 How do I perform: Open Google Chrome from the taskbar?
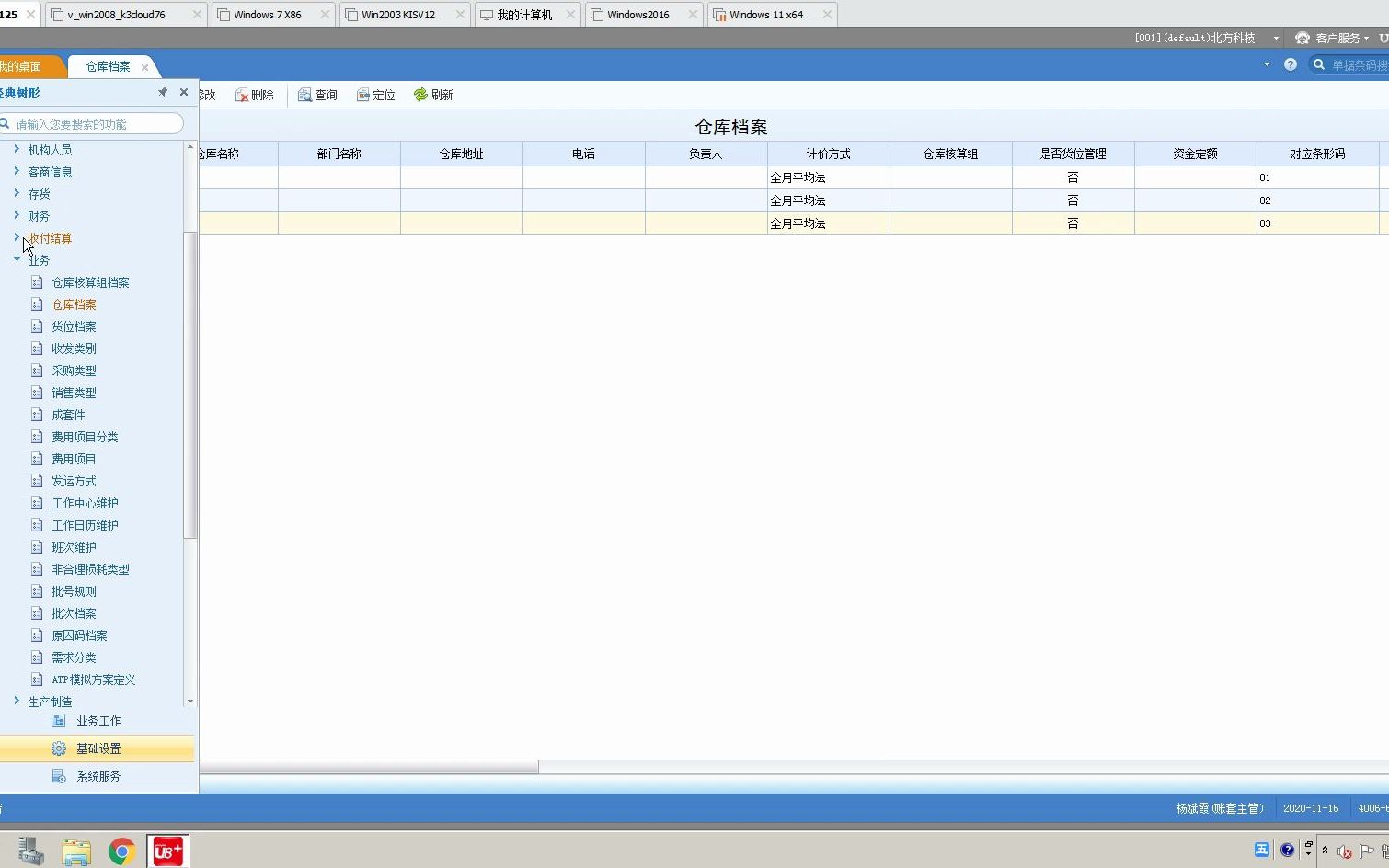[121, 851]
